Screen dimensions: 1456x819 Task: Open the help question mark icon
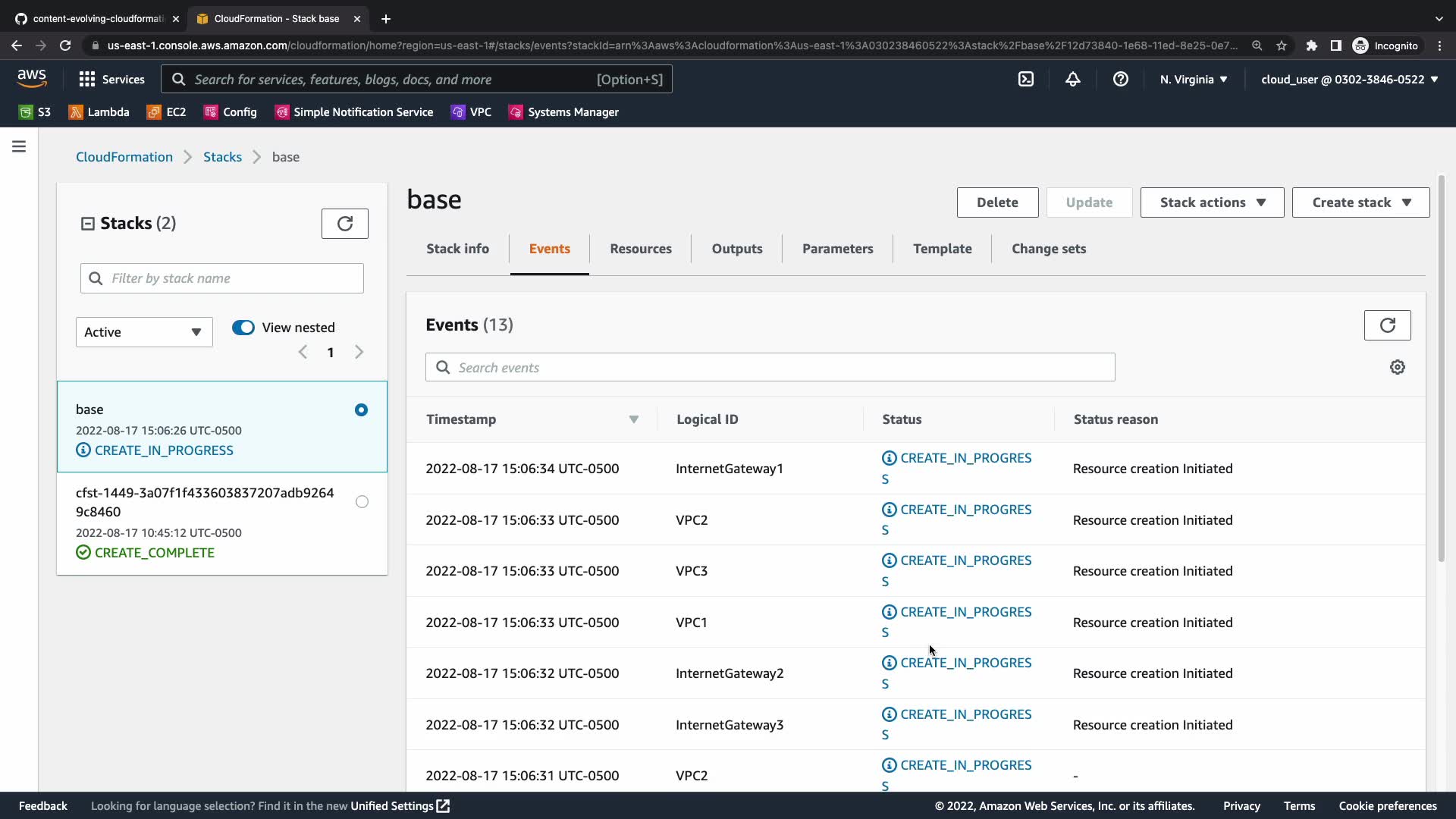click(x=1120, y=79)
